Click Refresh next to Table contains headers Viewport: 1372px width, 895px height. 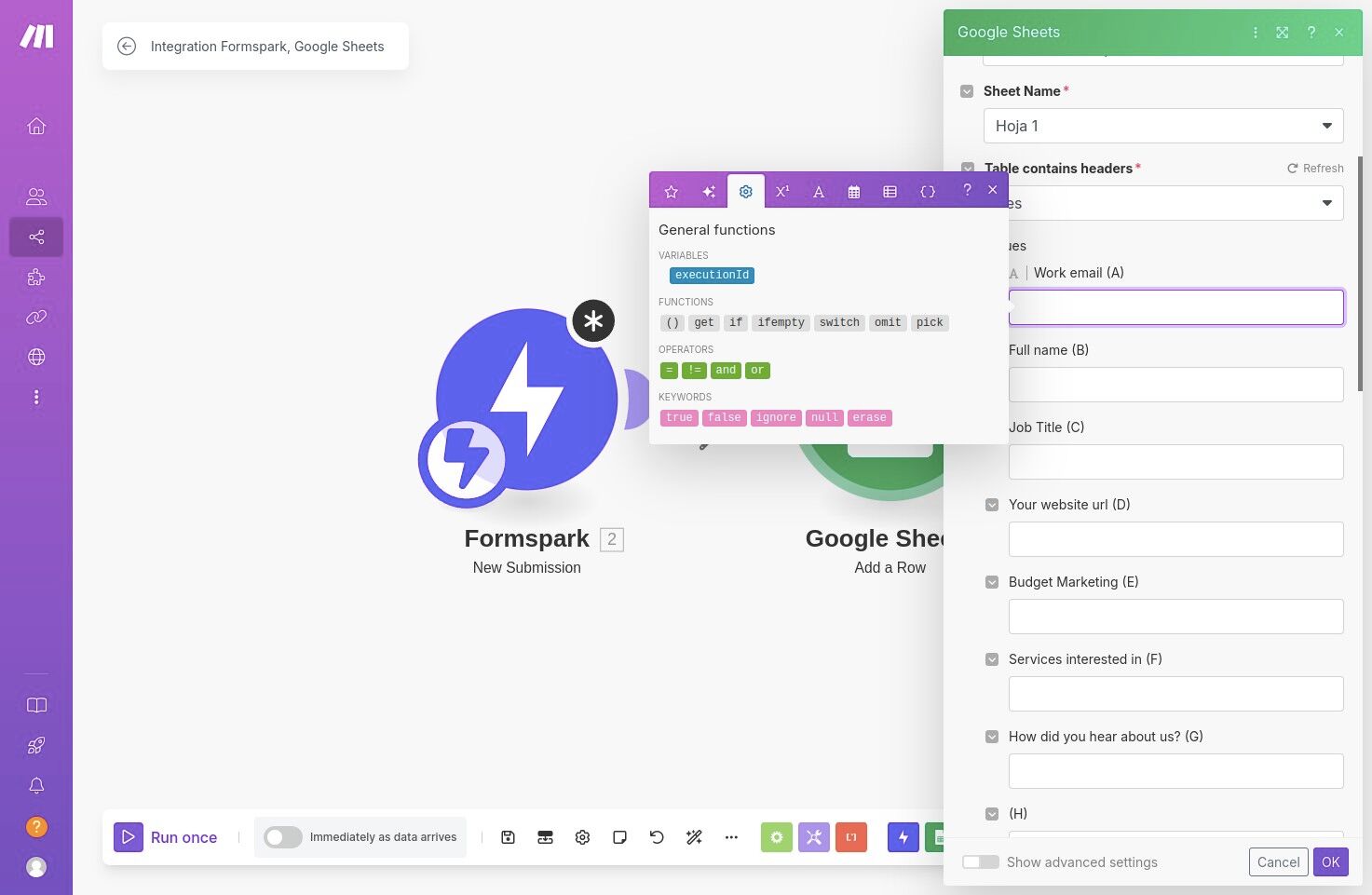tap(1315, 169)
